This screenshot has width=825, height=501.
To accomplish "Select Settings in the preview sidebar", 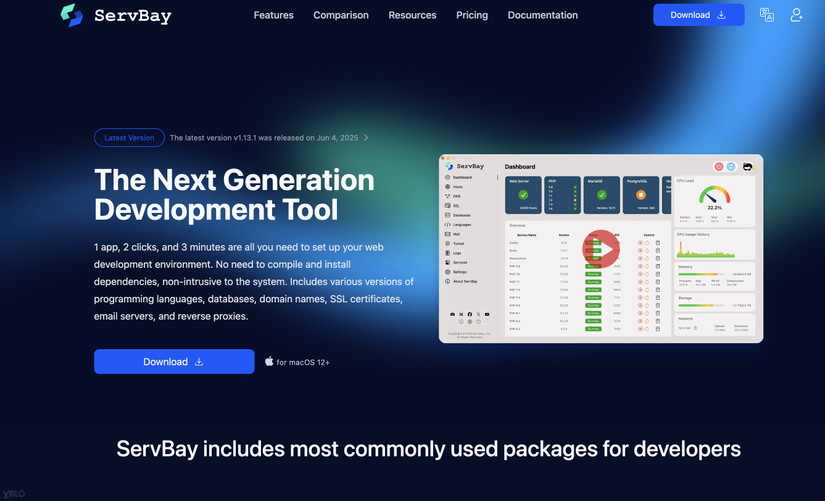I will 456,272.
